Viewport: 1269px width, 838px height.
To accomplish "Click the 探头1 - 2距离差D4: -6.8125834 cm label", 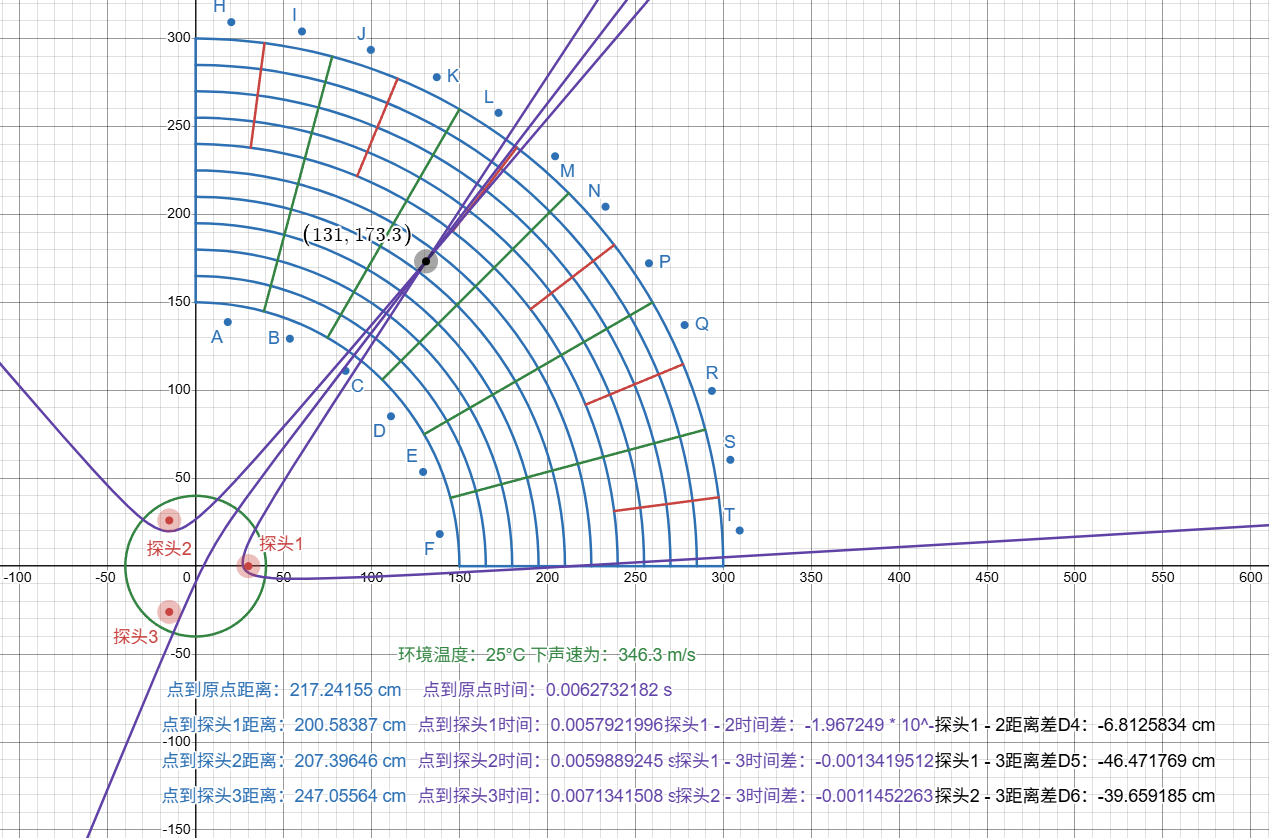I will pos(1075,725).
